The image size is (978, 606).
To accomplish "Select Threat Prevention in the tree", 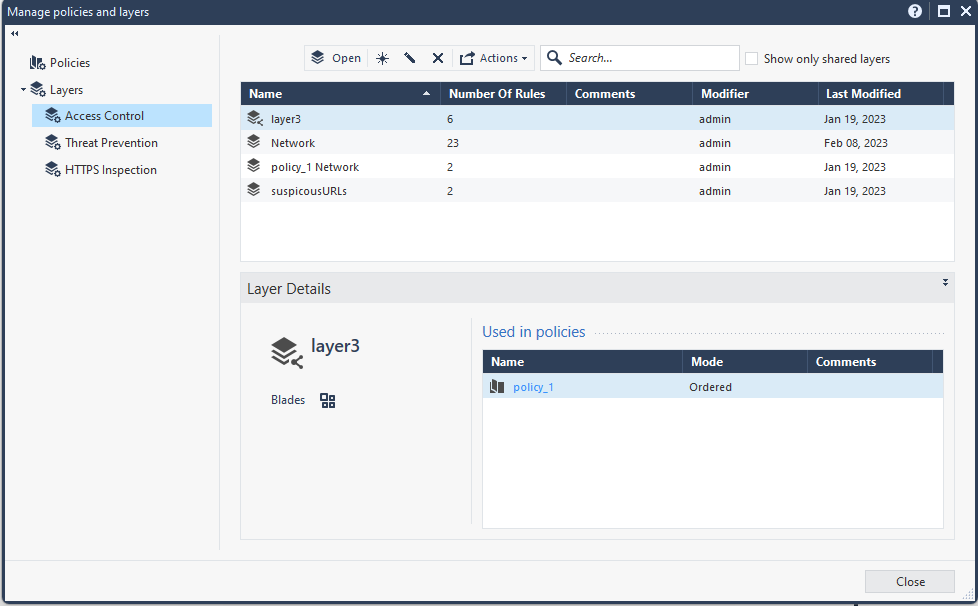I will pyautogui.click(x=111, y=143).
